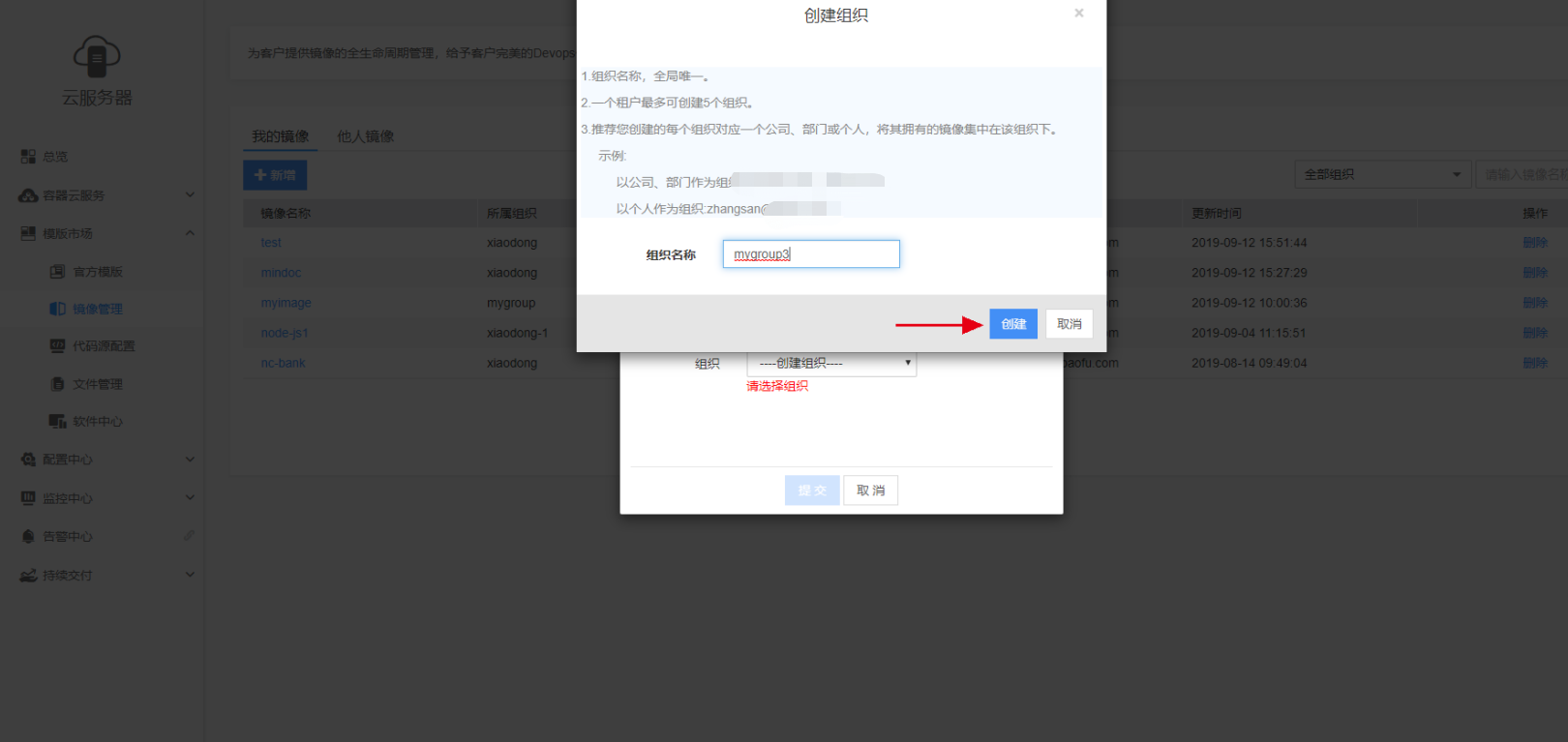
Task: Click link icon beside 告警中心
Action: pos(190,535)
